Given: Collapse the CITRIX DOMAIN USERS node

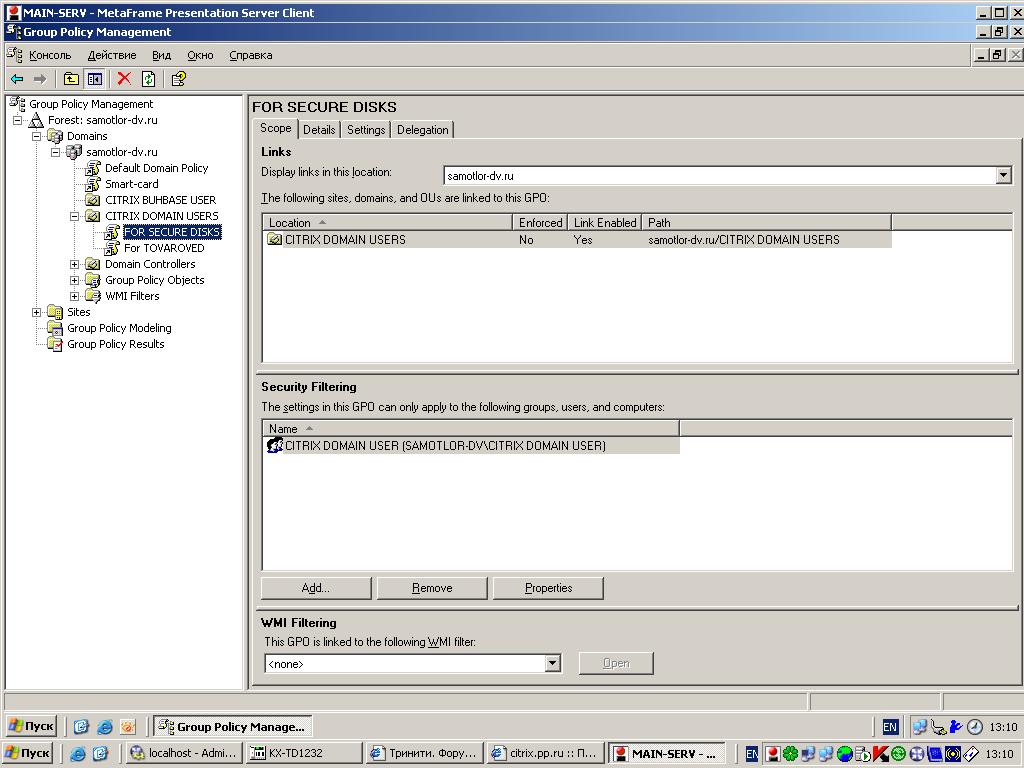Looking at the screenshot, I should 75,216.
